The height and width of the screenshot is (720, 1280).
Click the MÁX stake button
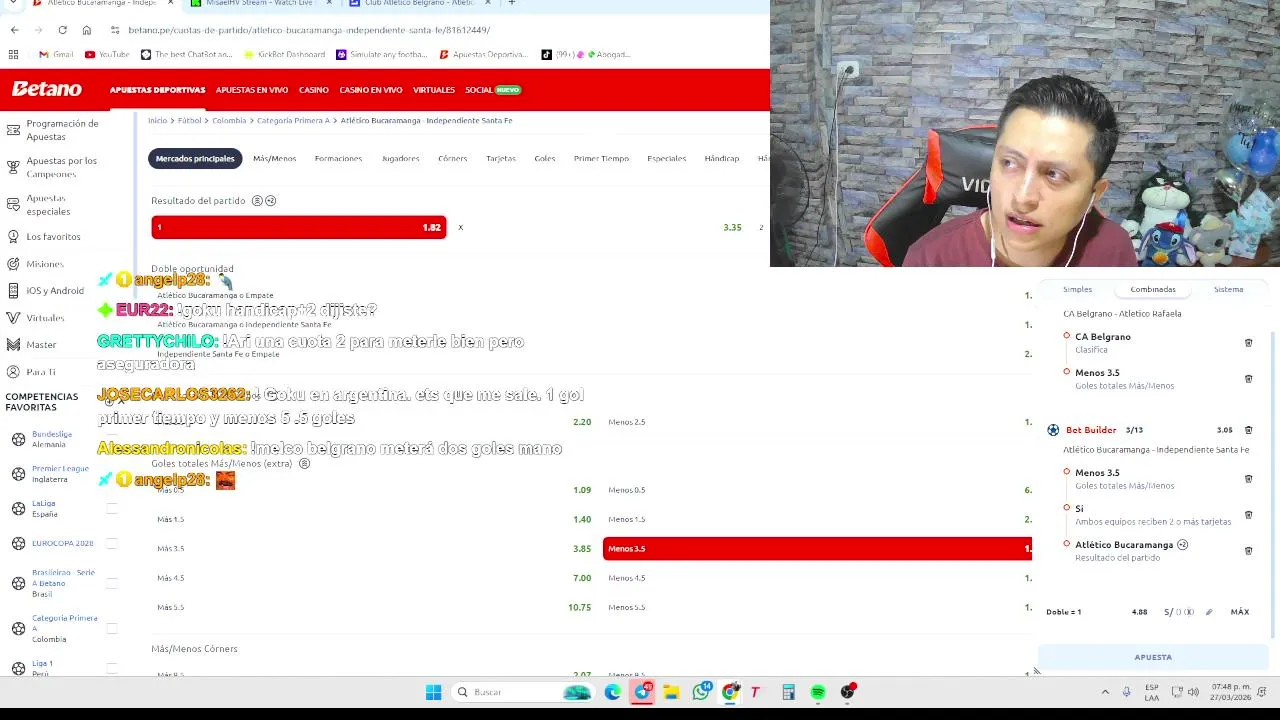[x=1240, y=612]
